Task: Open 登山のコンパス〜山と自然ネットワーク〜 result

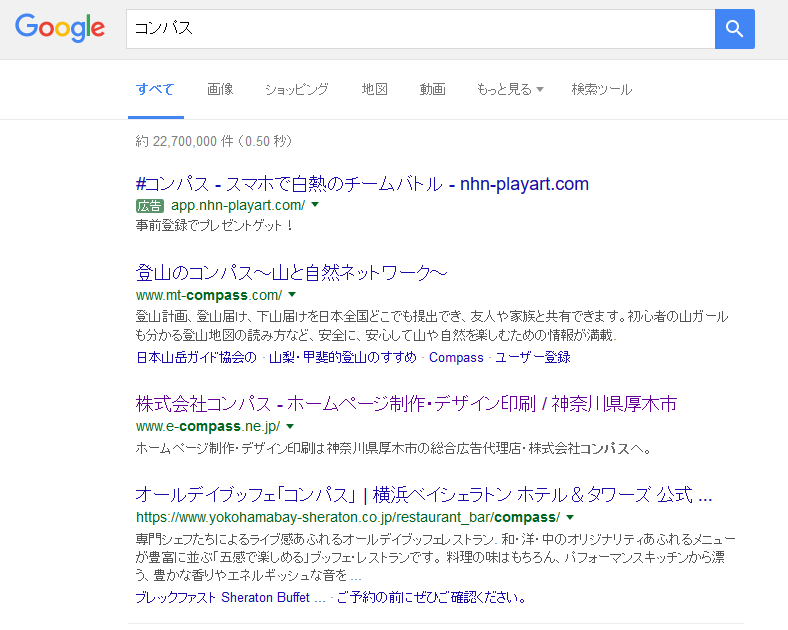Action: (291, 273)
